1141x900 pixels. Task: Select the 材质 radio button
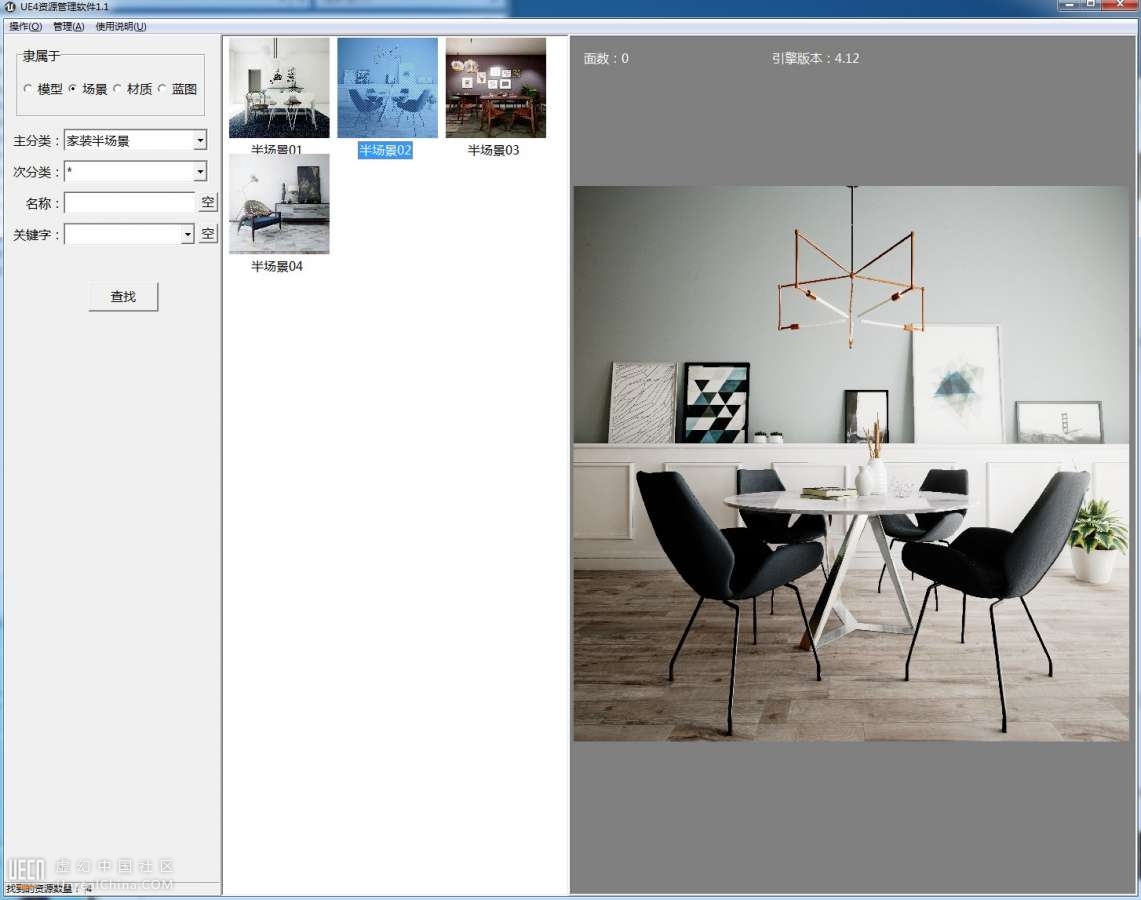pos(118,89)
